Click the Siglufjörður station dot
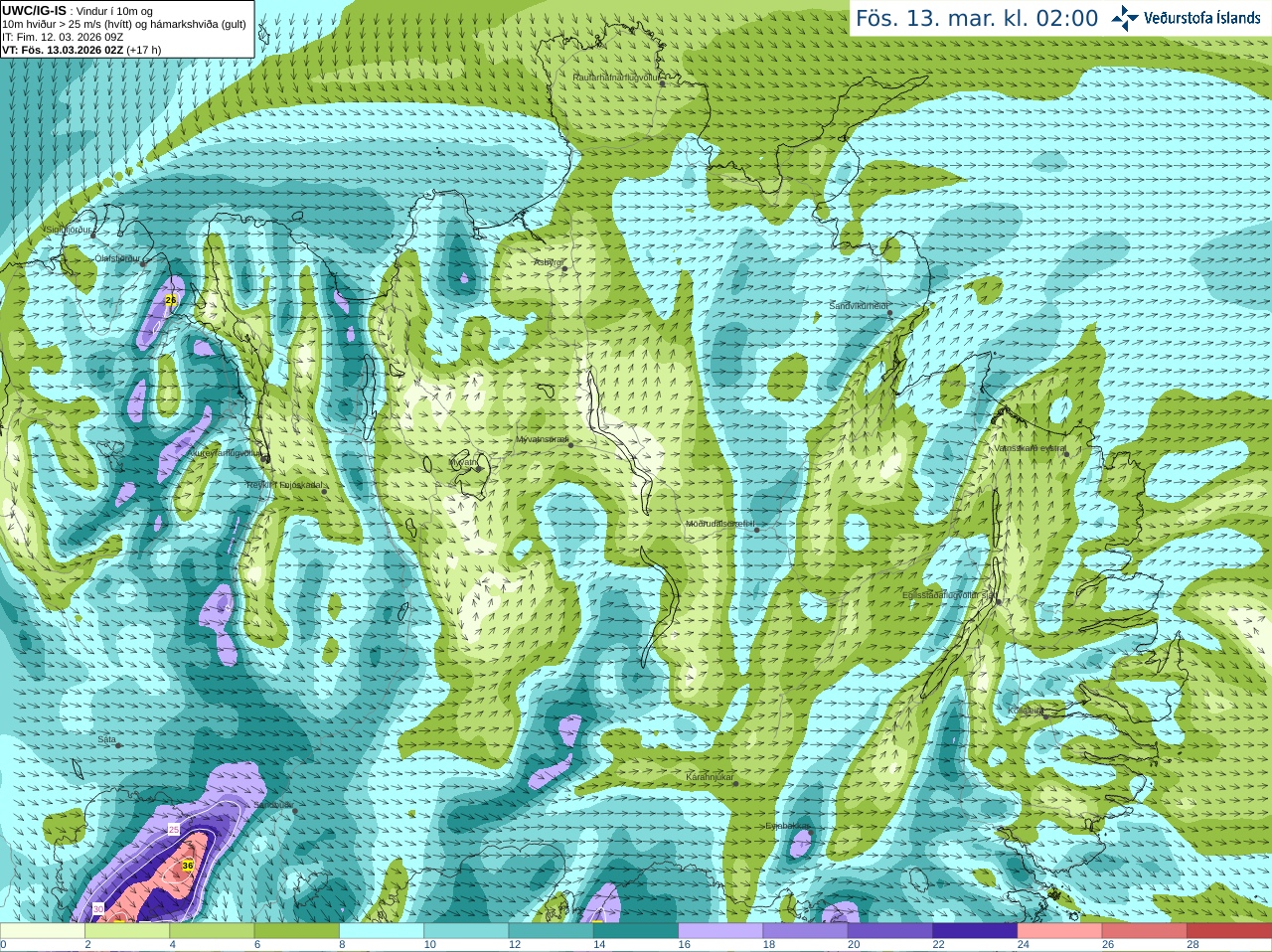 coord(92,235)
